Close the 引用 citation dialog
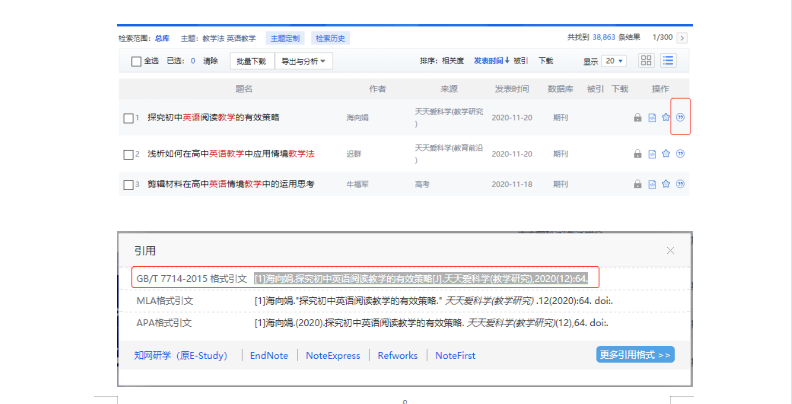This screenshot has height=404, width=792. click(670, 250)
